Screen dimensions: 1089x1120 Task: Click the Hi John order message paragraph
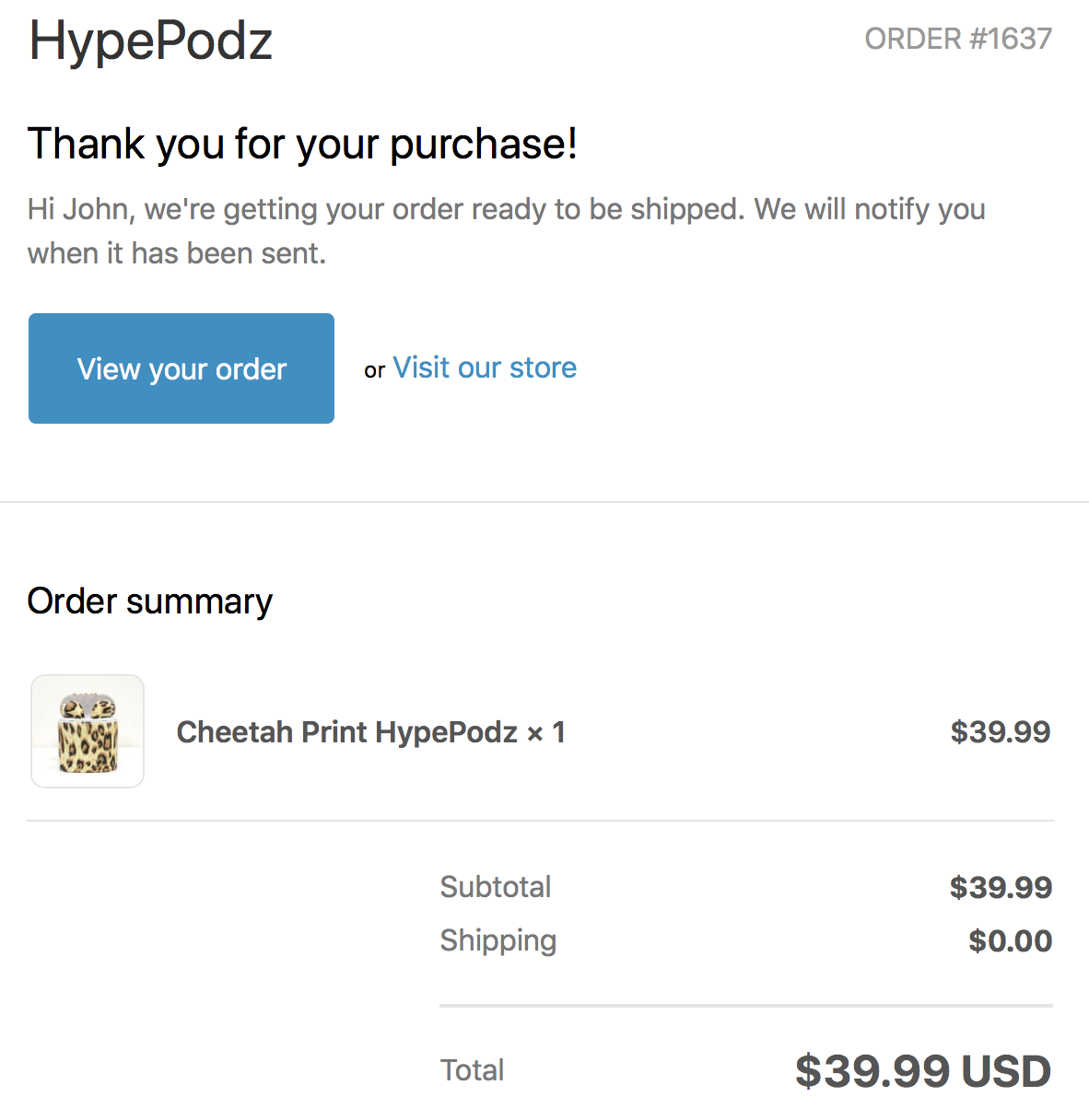point(507,231)
